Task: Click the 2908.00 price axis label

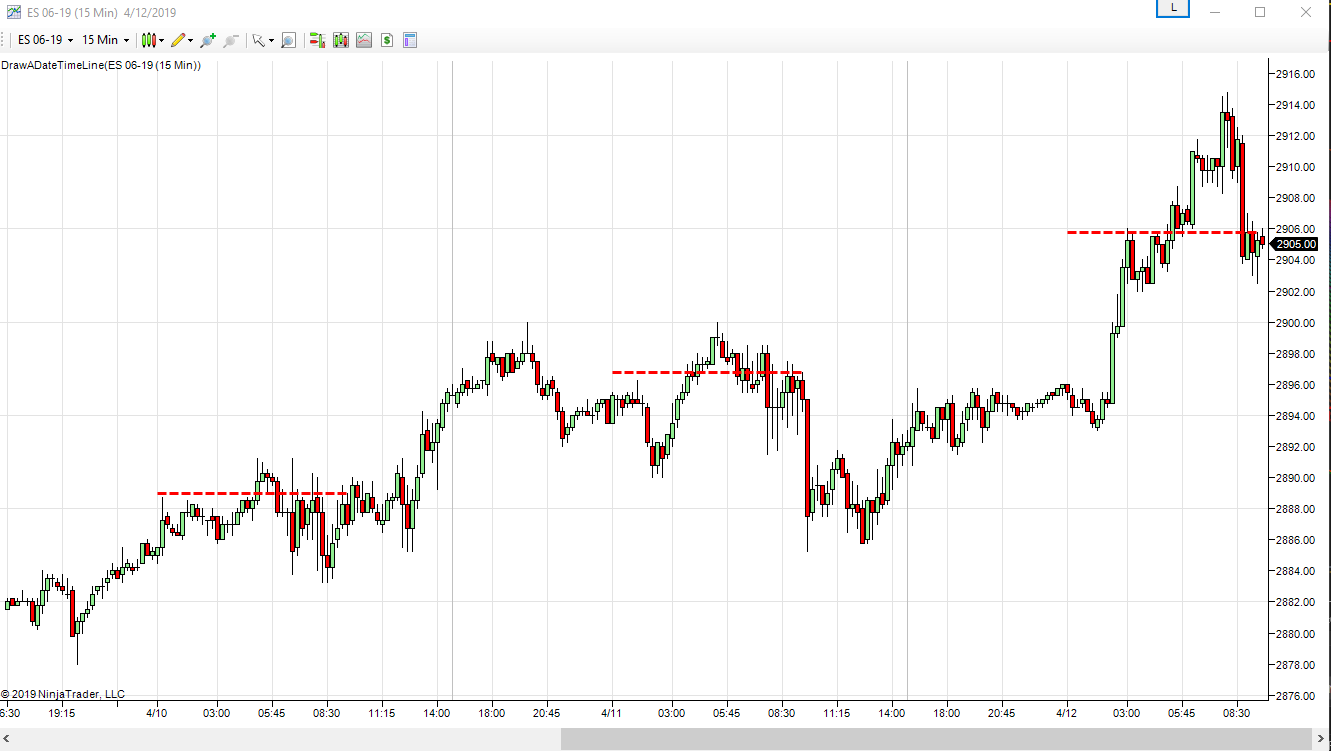Action: click(x=1296, y=198)
